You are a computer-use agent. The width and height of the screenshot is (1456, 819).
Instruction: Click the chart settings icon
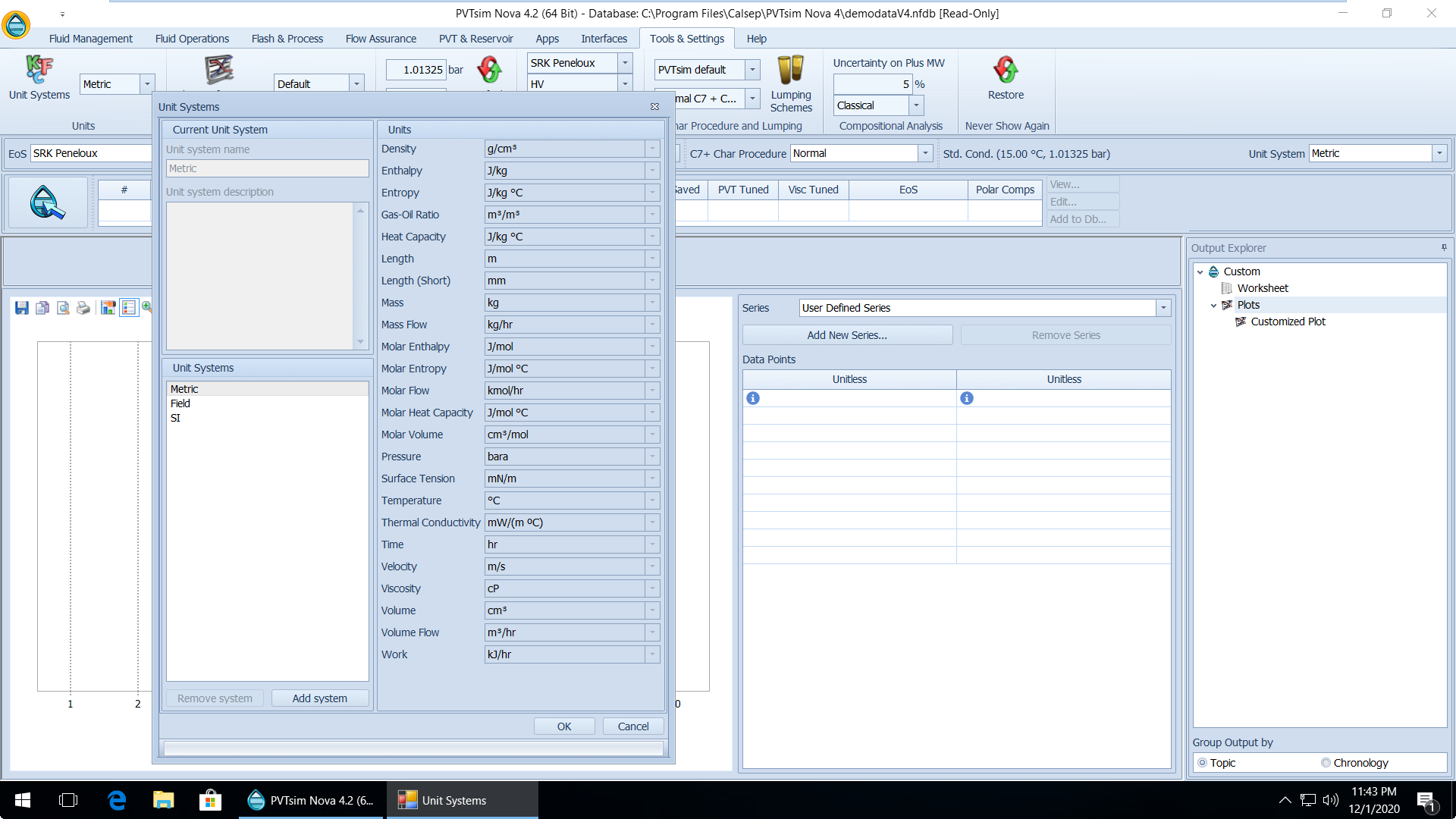click(108, 307)
